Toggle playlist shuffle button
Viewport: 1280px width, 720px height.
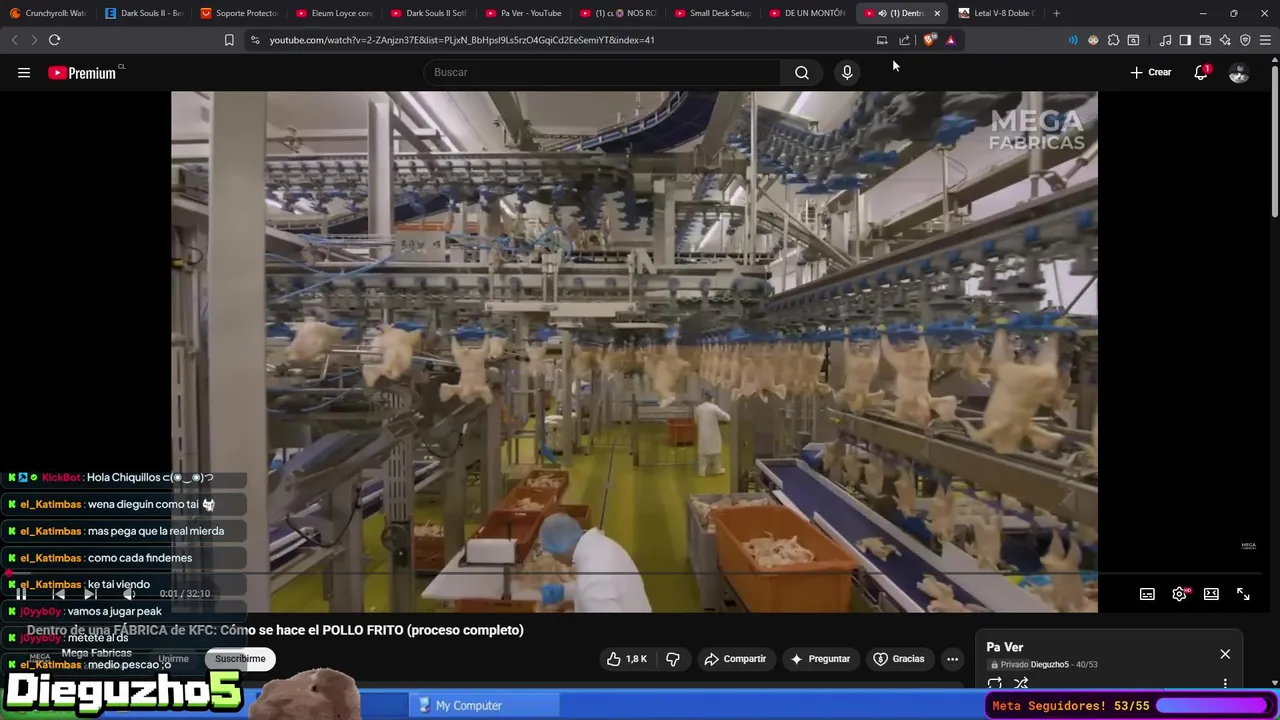(x=1021, y=684)
